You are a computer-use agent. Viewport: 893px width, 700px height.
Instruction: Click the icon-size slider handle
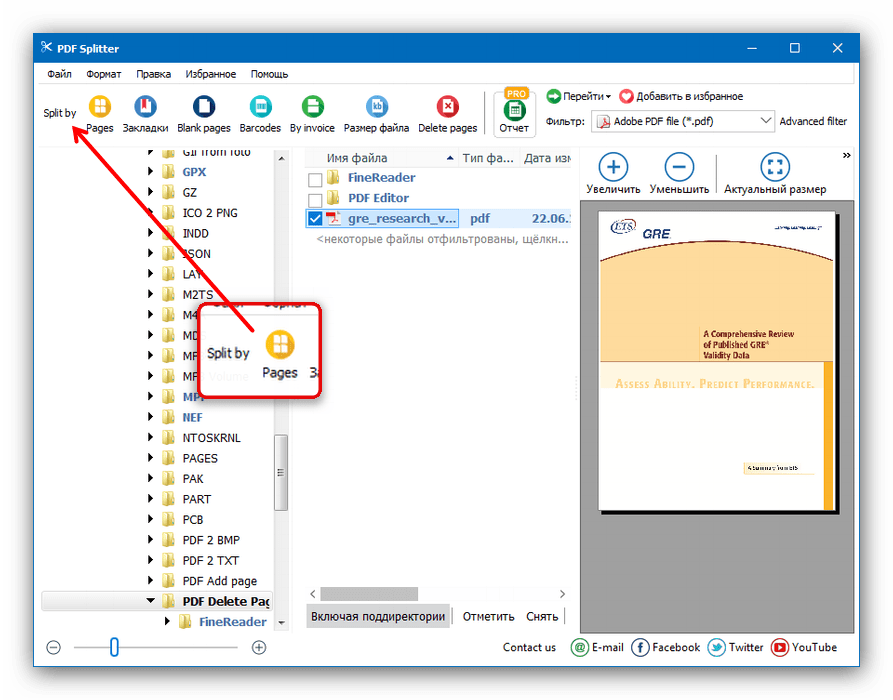click(x=114, y=648)
